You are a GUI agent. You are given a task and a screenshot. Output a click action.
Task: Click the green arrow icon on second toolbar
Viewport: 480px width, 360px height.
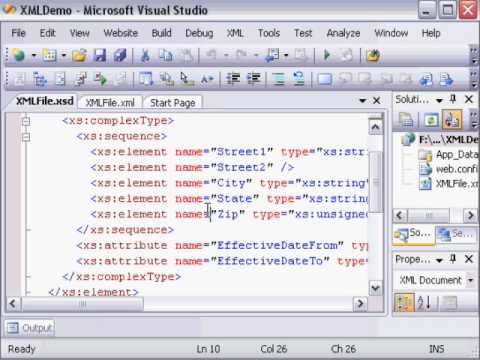101,79
